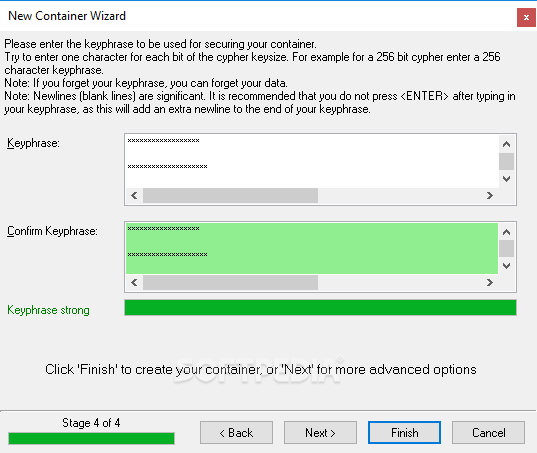
Task: Click the Finish button
Action: click(404, 432)
